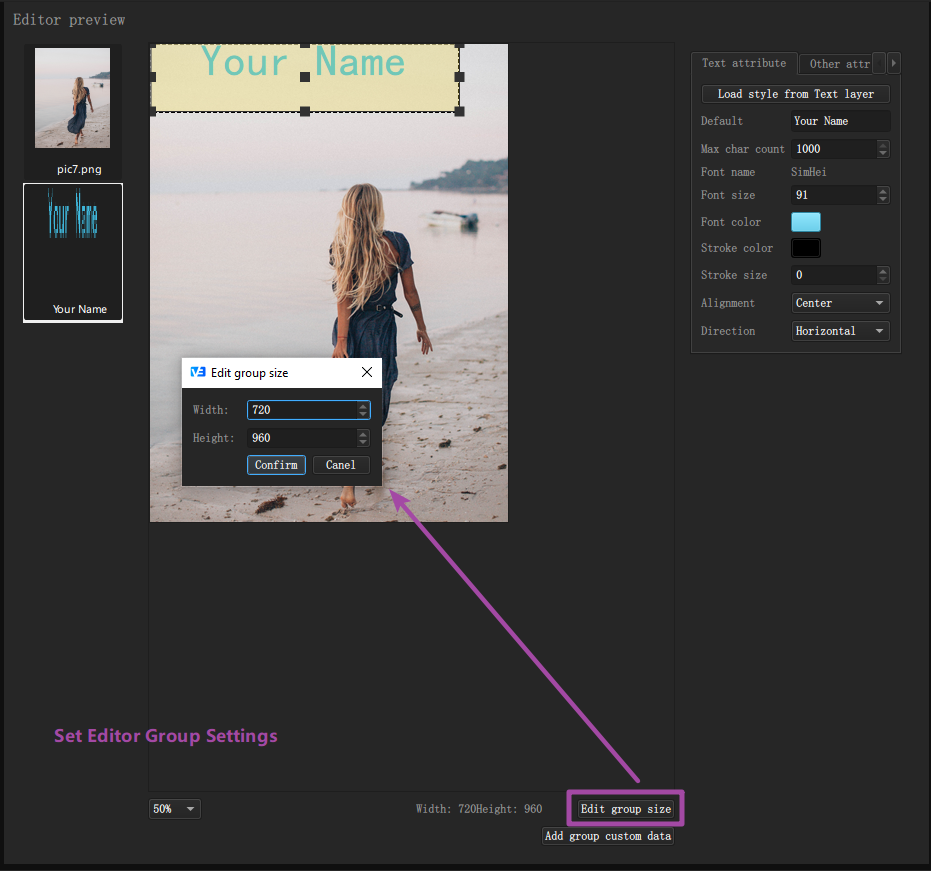Select the Your Name layer thumbnail
This screenshot has height=871, width=931.
click(x=73, y=253)
